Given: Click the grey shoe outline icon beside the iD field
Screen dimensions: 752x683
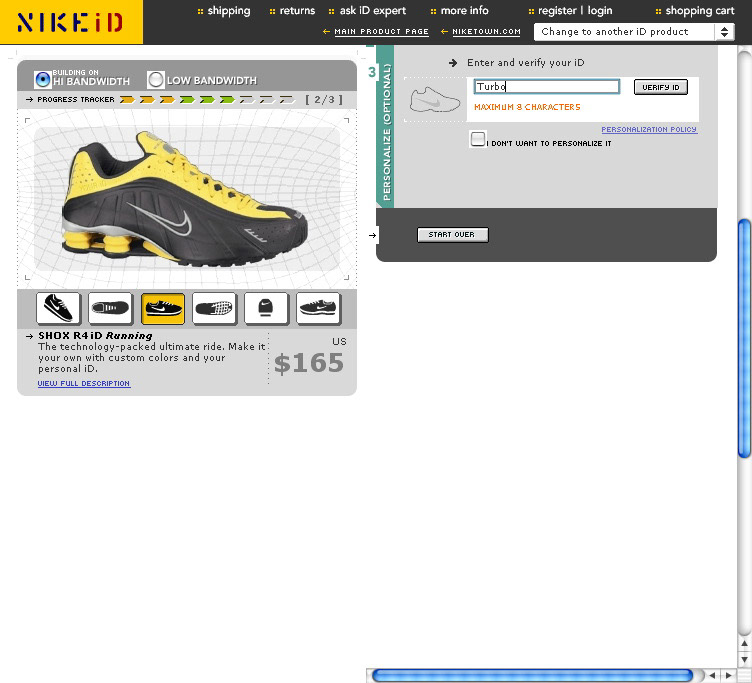Looking at the screenshot, I should [435, 100].
